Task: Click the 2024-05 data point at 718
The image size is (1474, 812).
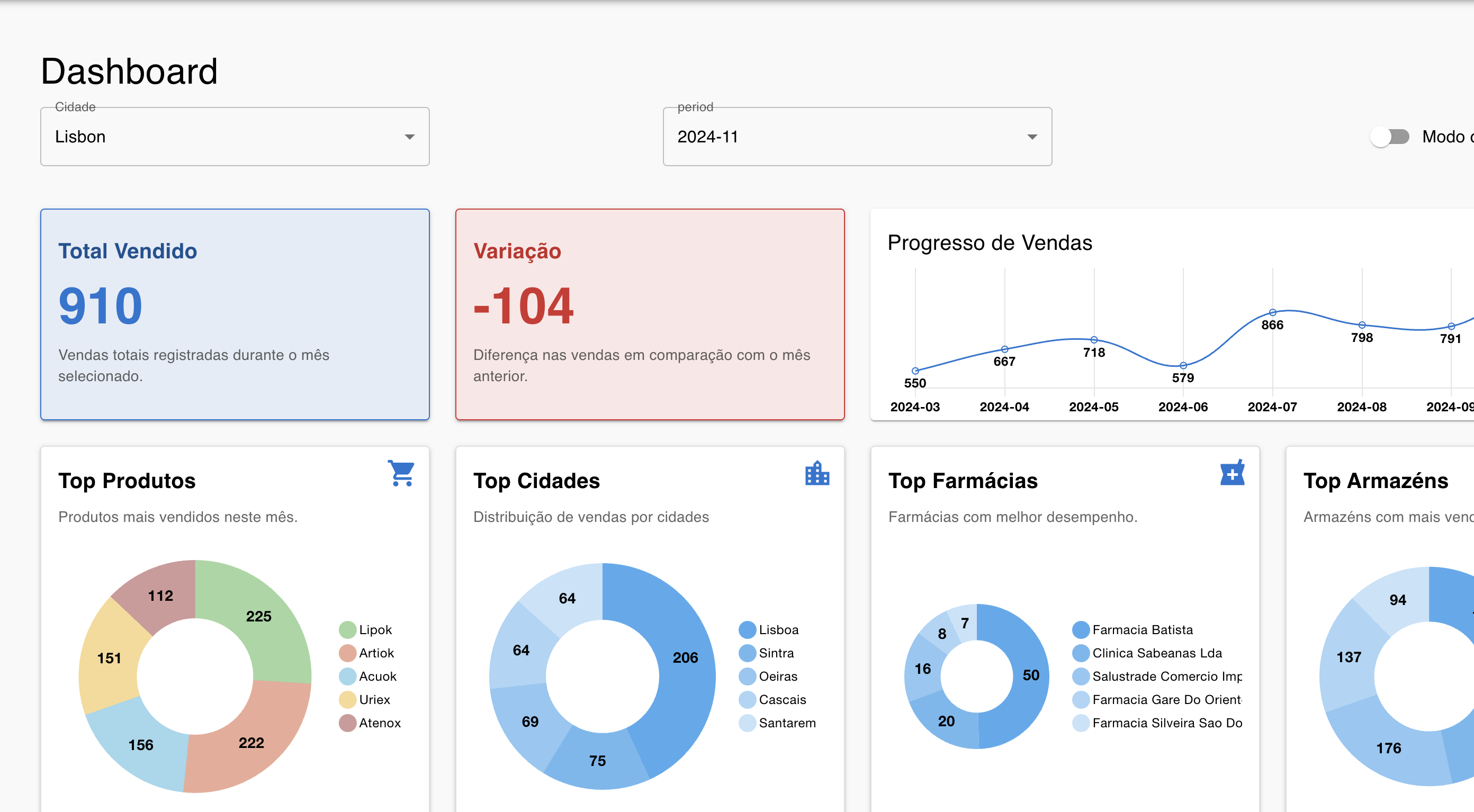Action: (1093, 340)
